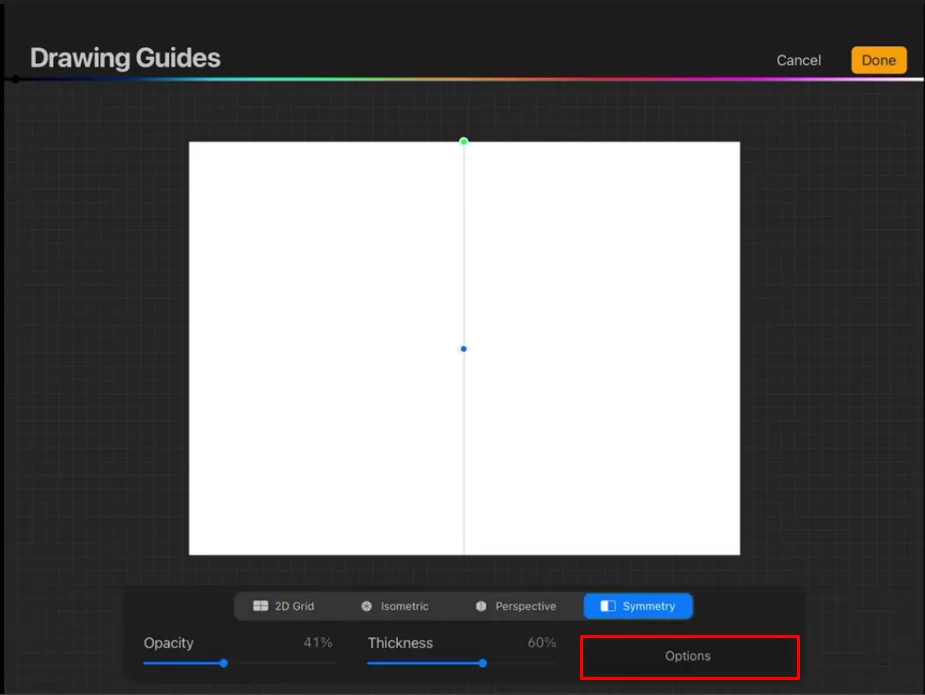The height and width of the screenshot is (695, 925).
Task: Switch to the Isometric guide
Action: [x=395, y=606]
